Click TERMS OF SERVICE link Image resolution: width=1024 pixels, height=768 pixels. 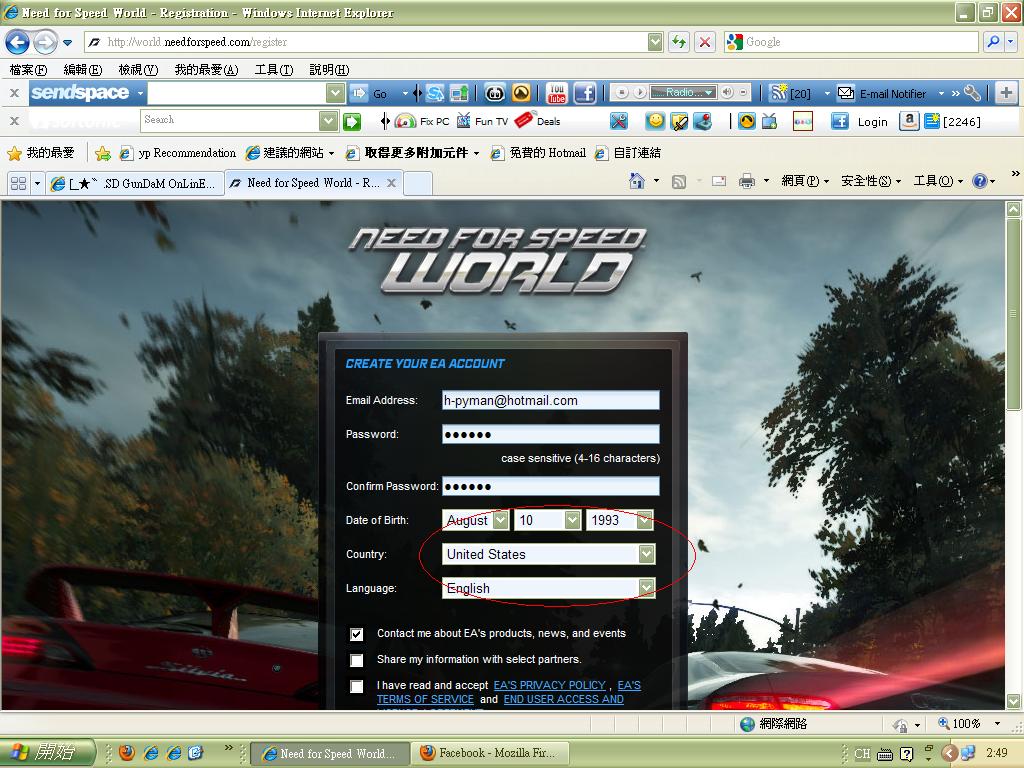[x=425, y=699]
